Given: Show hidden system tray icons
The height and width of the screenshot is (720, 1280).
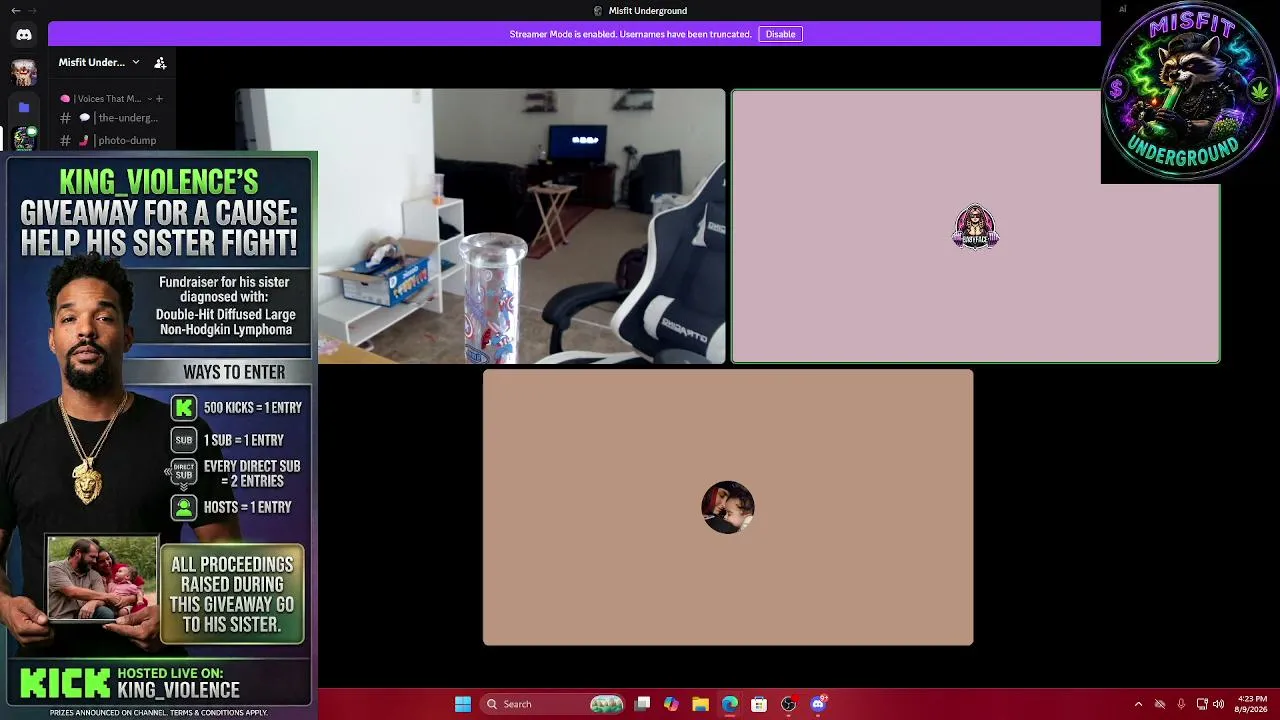Looking at the screenshot, I should point(1138,704).
